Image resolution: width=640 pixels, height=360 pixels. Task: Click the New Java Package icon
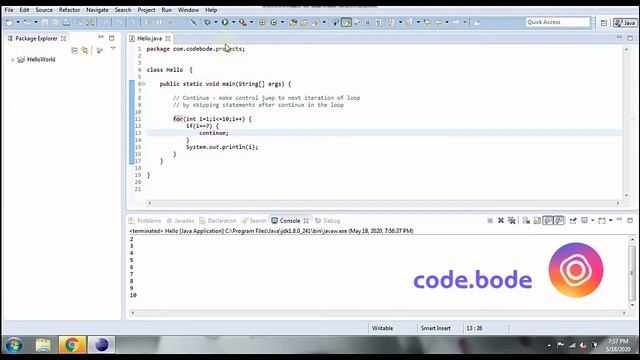[x=262, y=22]
